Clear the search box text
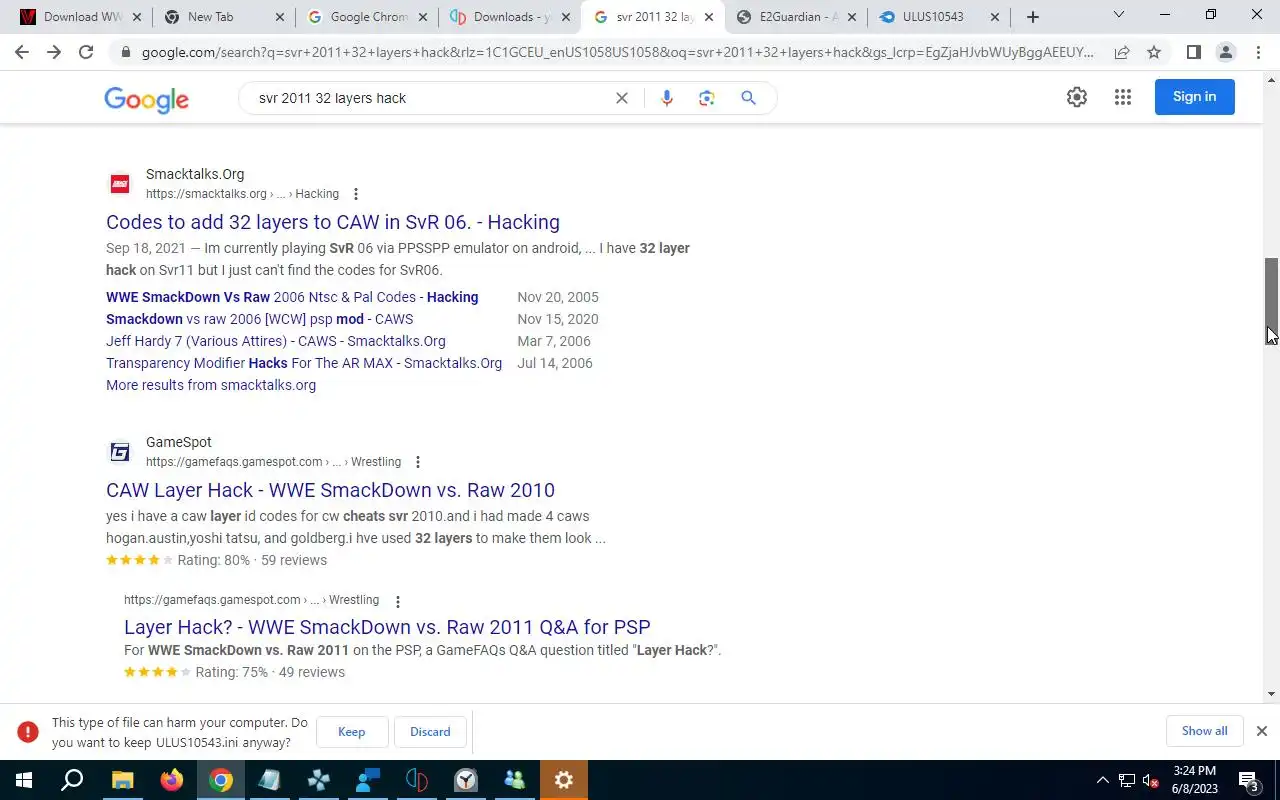This screenshot has height=800, width=1280. (x=621, y=98)
